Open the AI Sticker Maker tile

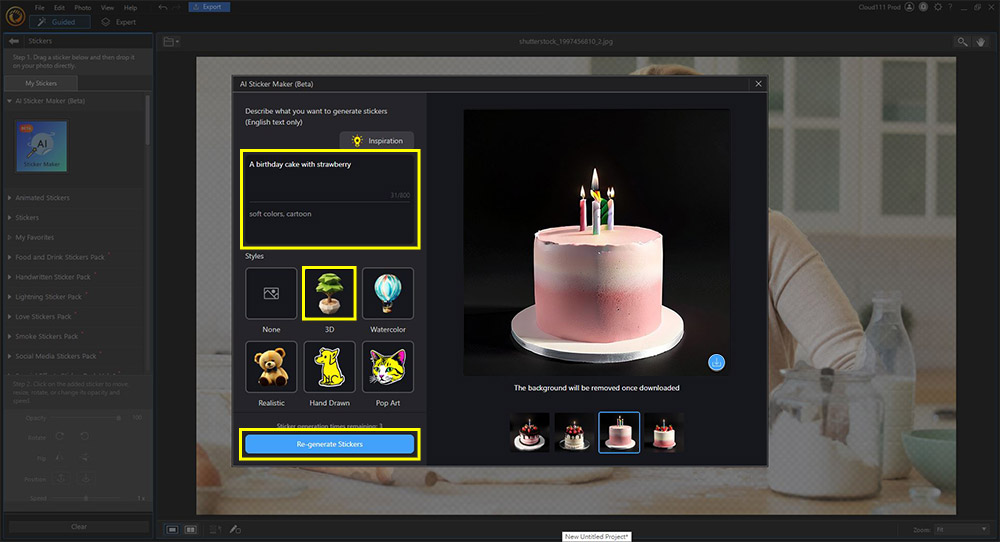(x=41, y=146)
